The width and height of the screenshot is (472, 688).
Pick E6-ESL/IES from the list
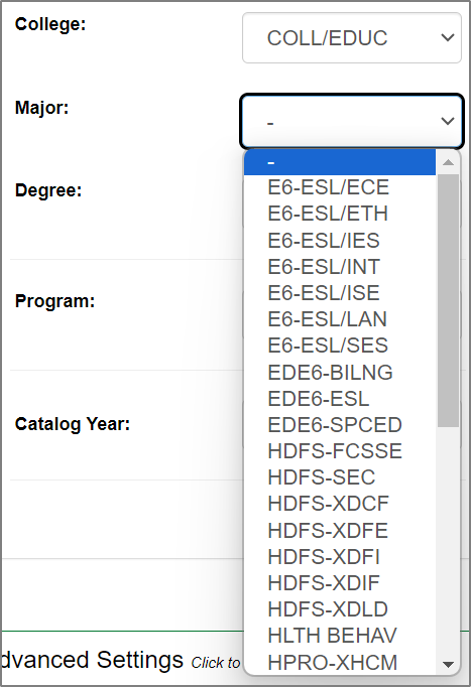340,240
